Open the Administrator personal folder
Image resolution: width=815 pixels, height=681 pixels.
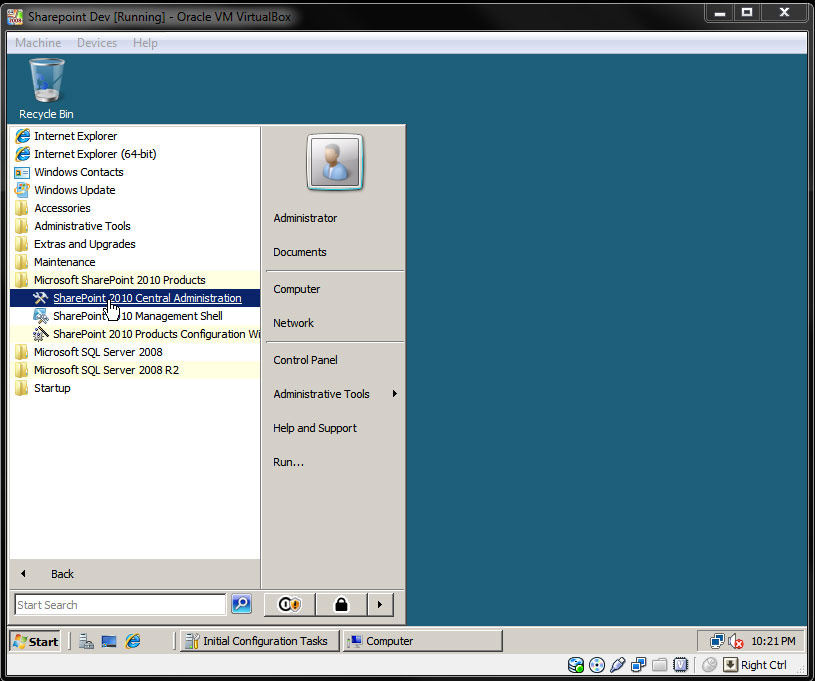[305, 218]
